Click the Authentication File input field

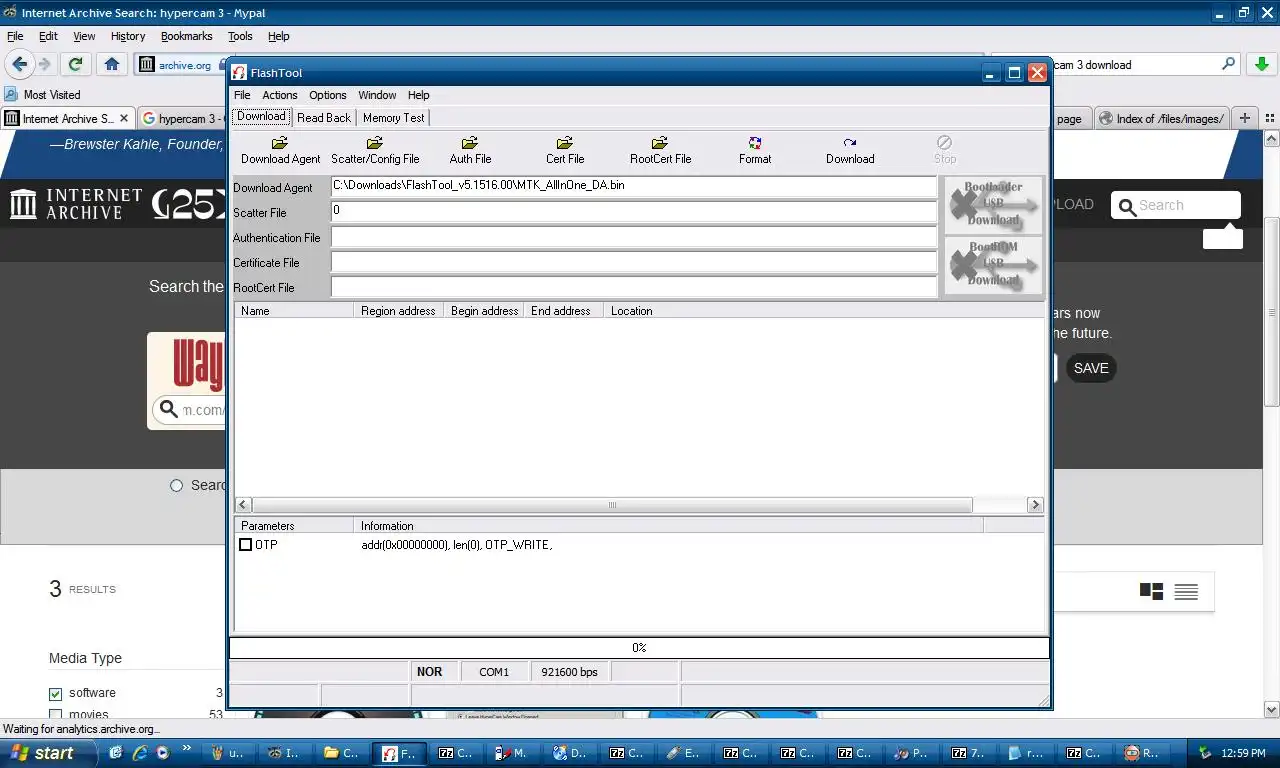(x=634, y=237)
